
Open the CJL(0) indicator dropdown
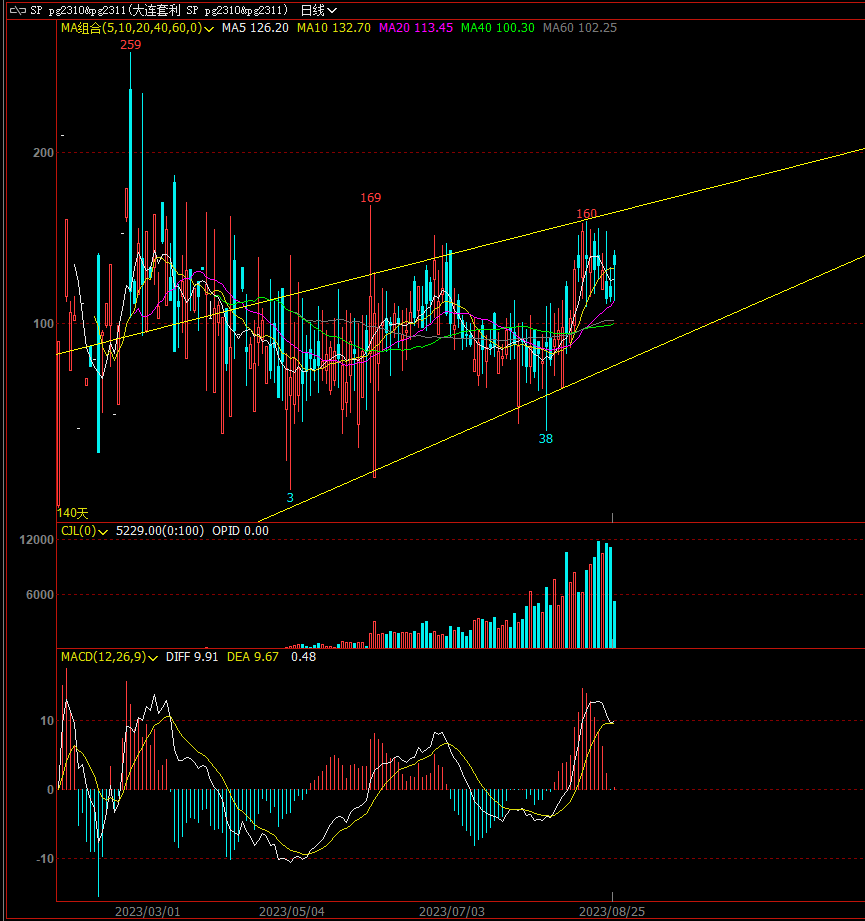point(103,532)
